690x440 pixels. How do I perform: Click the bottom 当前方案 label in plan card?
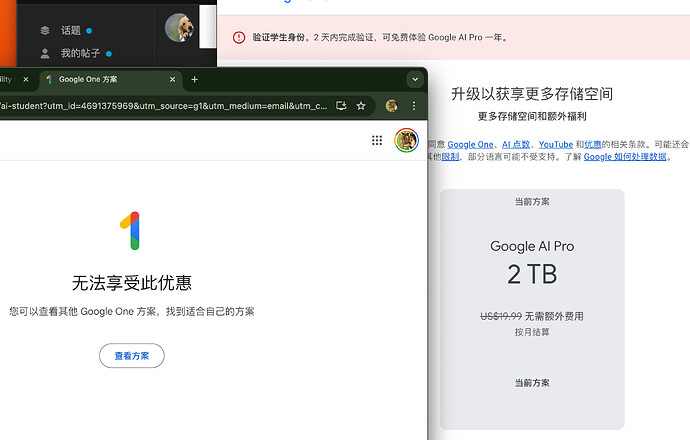[532, 383]
